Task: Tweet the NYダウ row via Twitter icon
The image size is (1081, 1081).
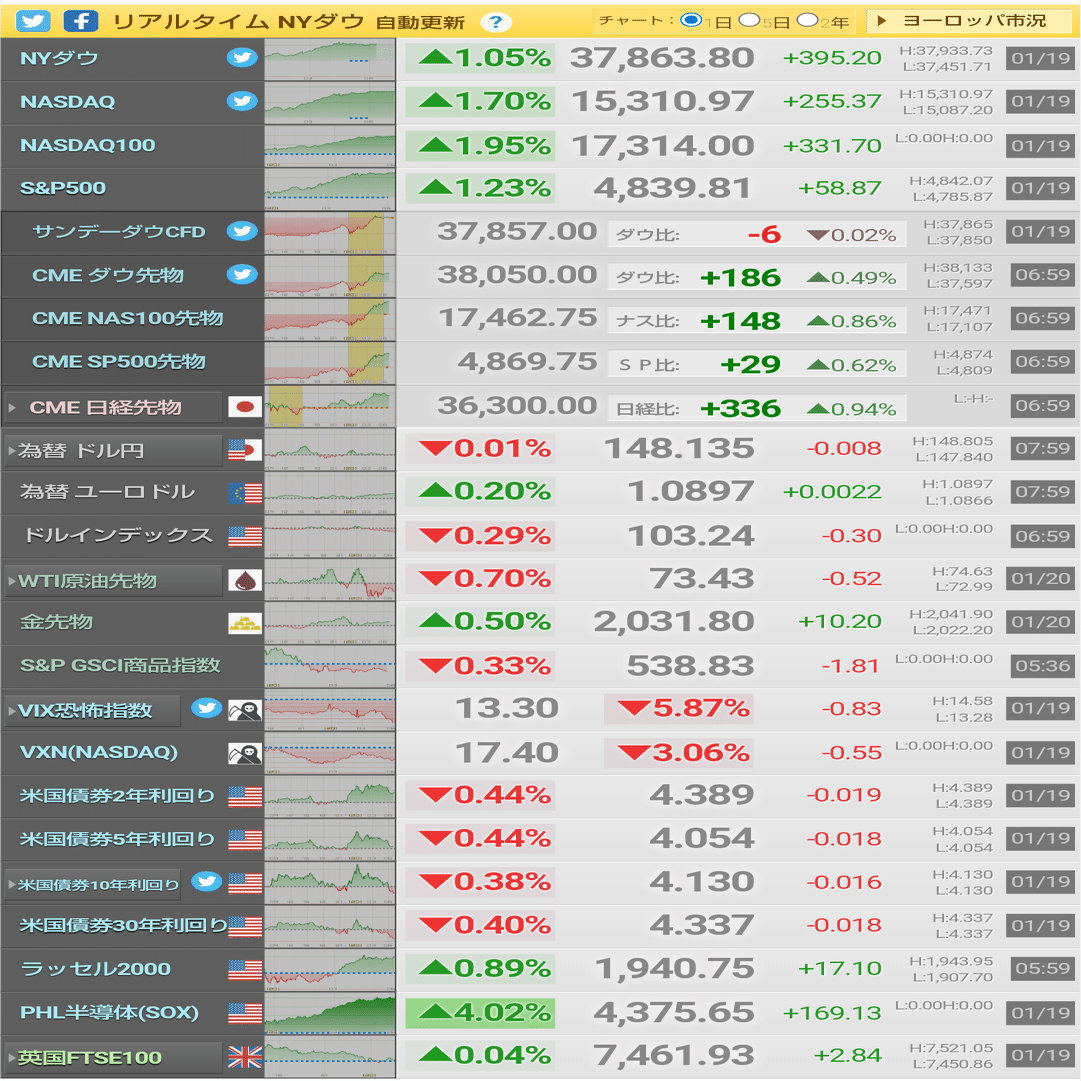Action: pyautogui.click(x=242, y=58)
